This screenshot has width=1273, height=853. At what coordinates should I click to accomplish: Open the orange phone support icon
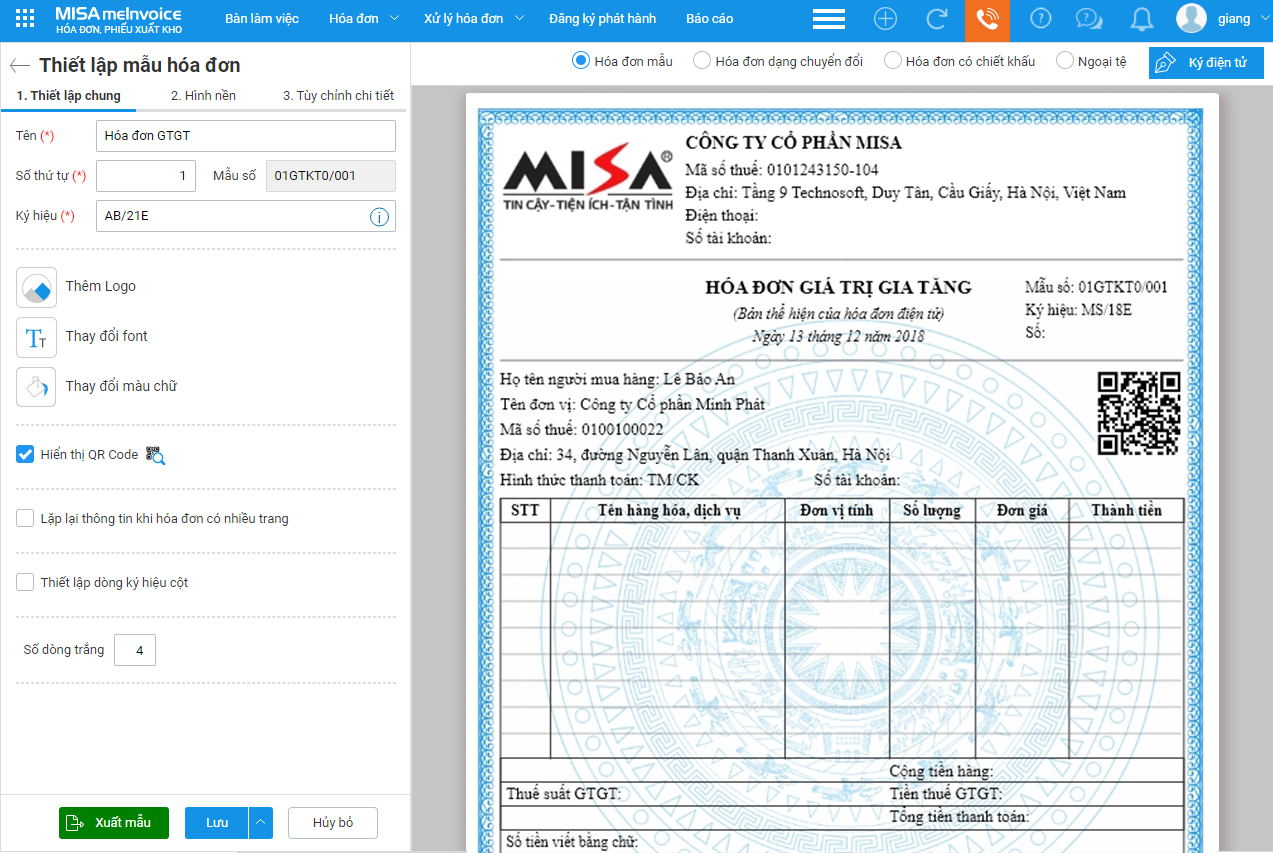click(987, 19)
